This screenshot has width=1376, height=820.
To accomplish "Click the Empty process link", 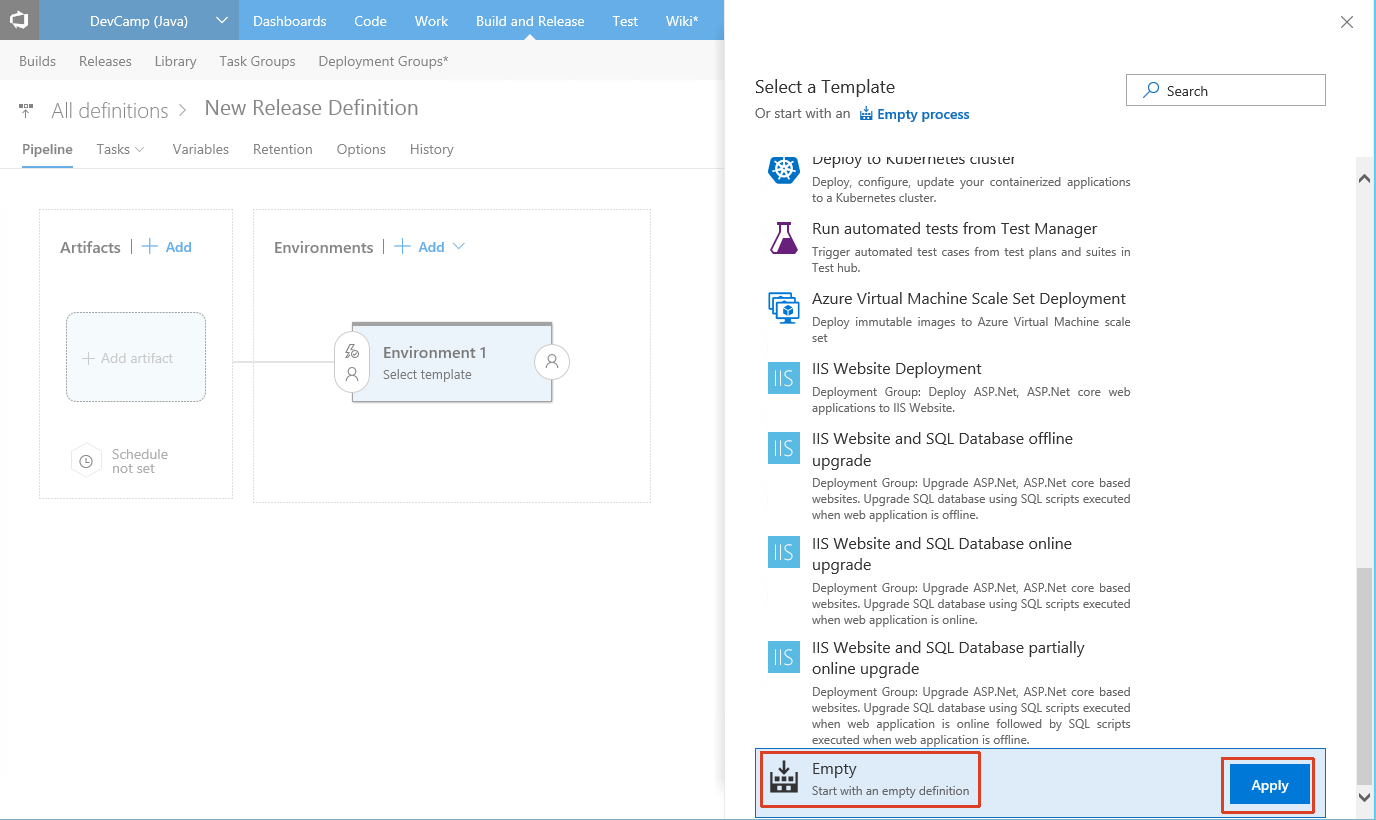I will point(914,114).
